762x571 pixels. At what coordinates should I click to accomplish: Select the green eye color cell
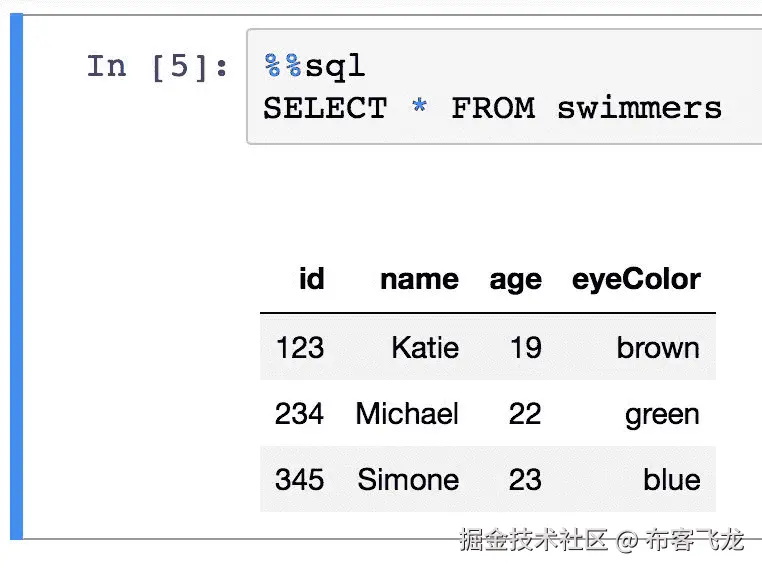662,414
